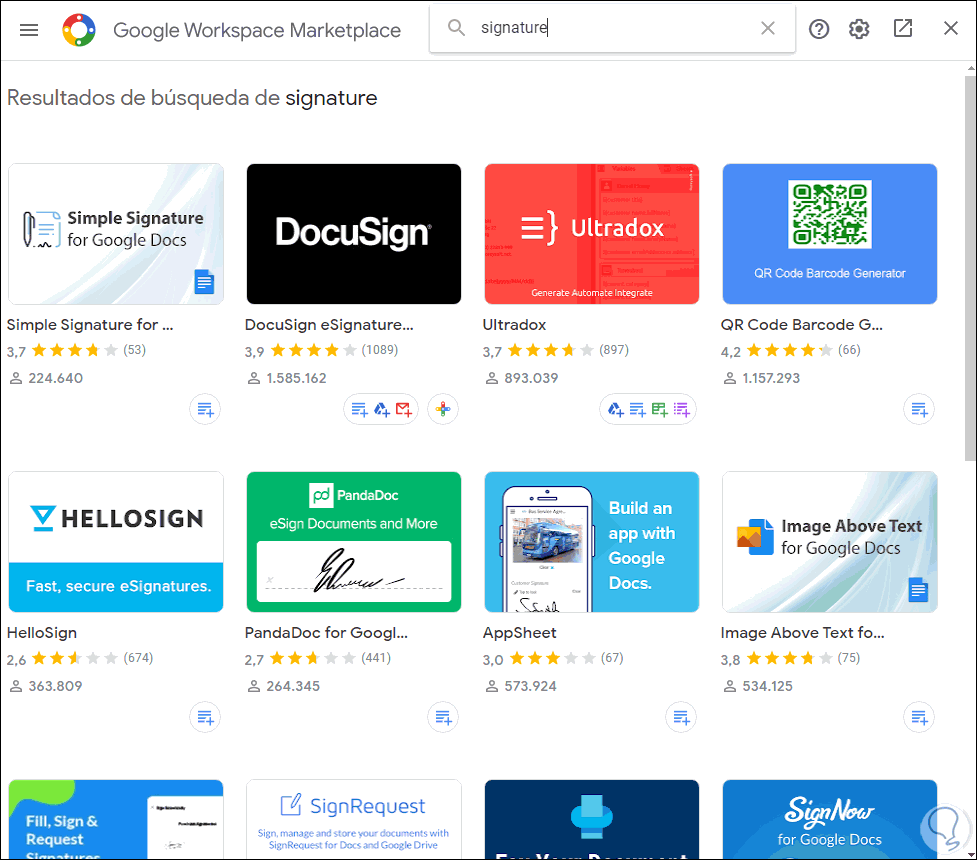Click the Docs add-on icon under AppSheet
Screen dimensions: 977x860
pyautogui.click(x=681, y=717)
